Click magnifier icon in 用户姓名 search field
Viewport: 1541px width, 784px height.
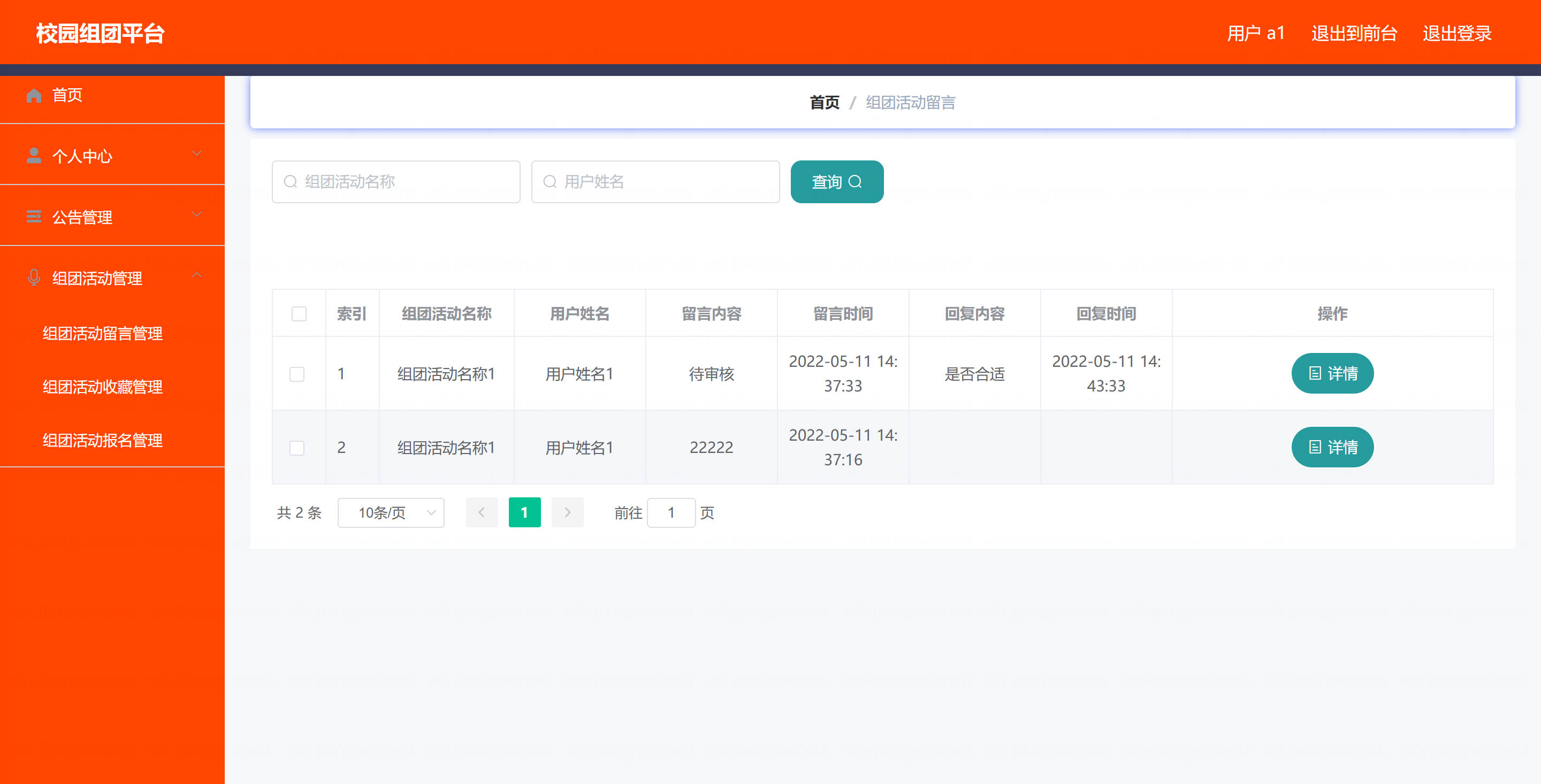pyautogui.click(x=551, y=182)
